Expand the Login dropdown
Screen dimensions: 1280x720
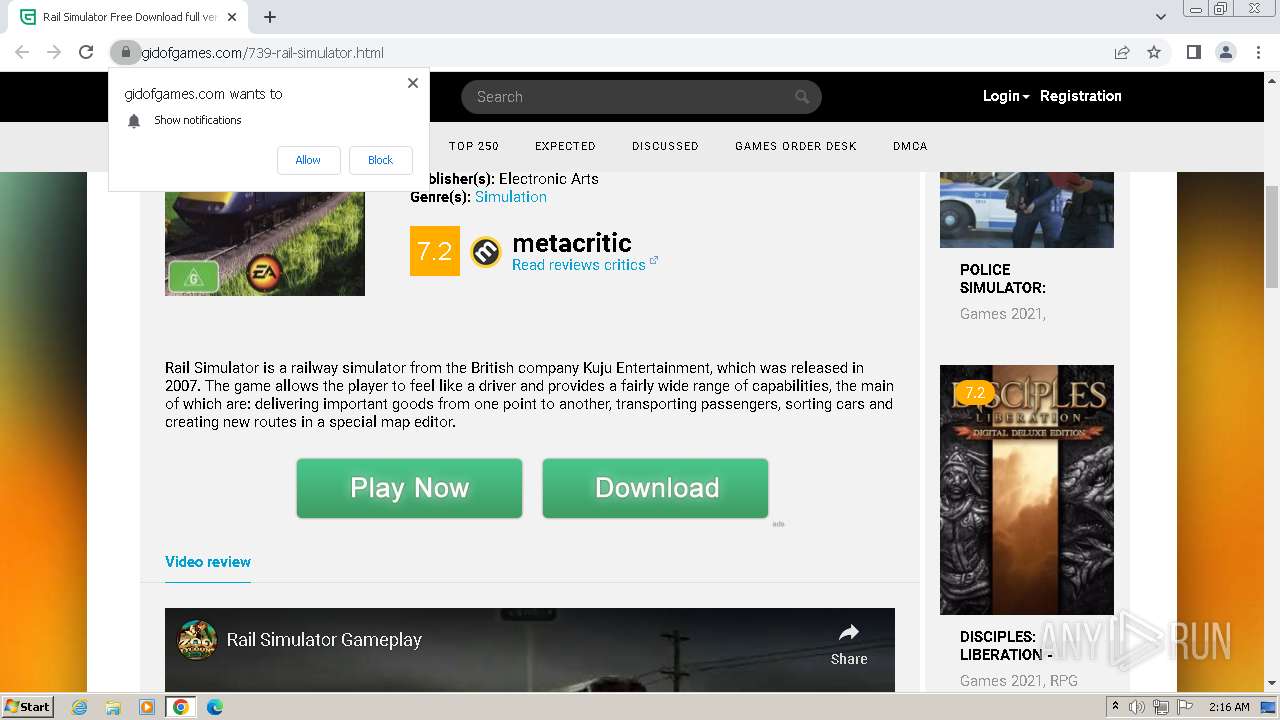click(1006, 96)
